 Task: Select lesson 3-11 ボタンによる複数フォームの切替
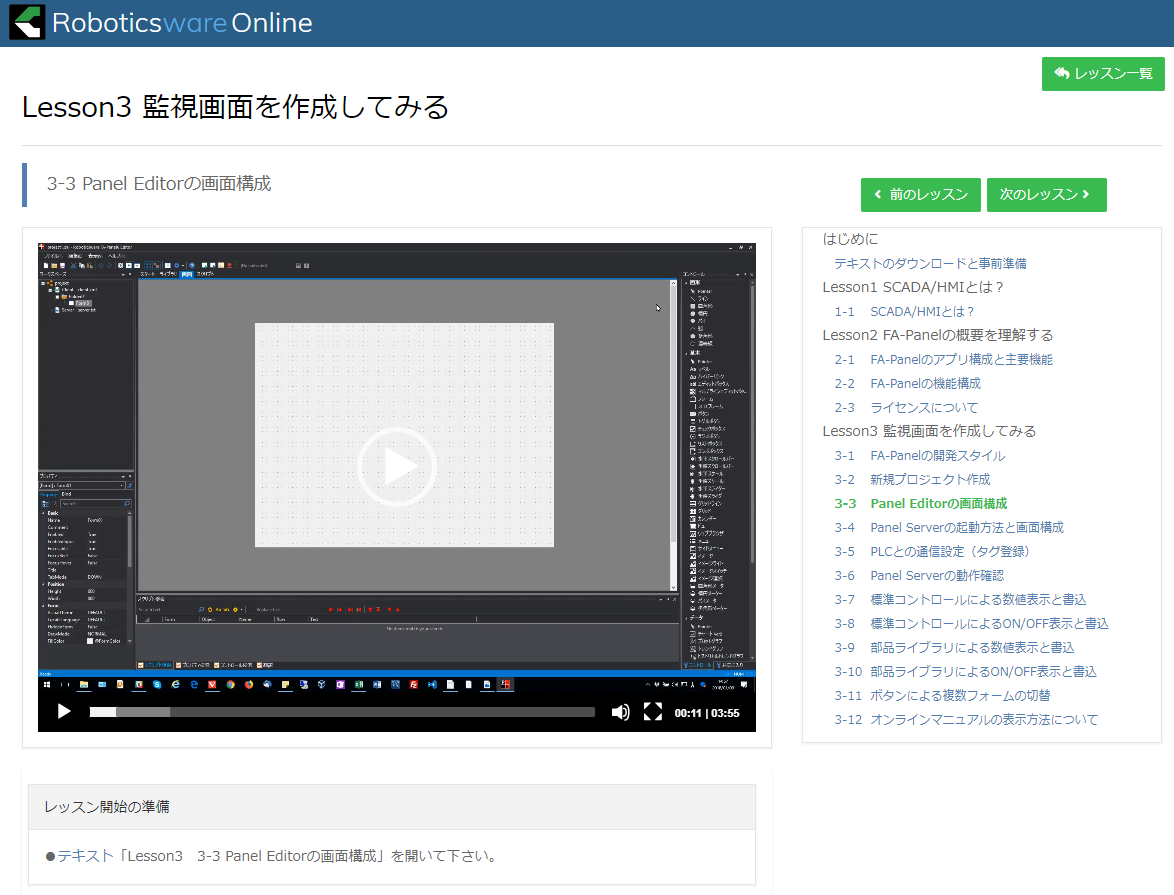coord(942,696)
